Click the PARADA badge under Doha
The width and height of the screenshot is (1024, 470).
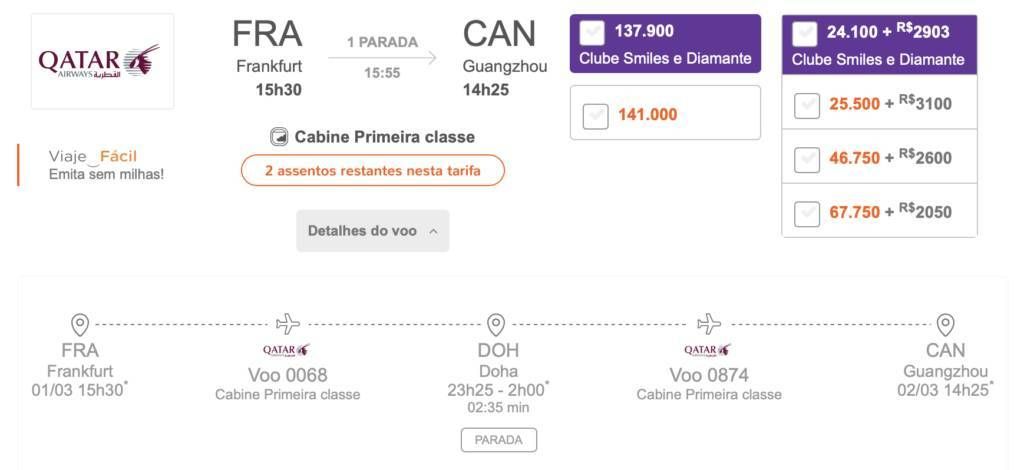click(499, 440)
